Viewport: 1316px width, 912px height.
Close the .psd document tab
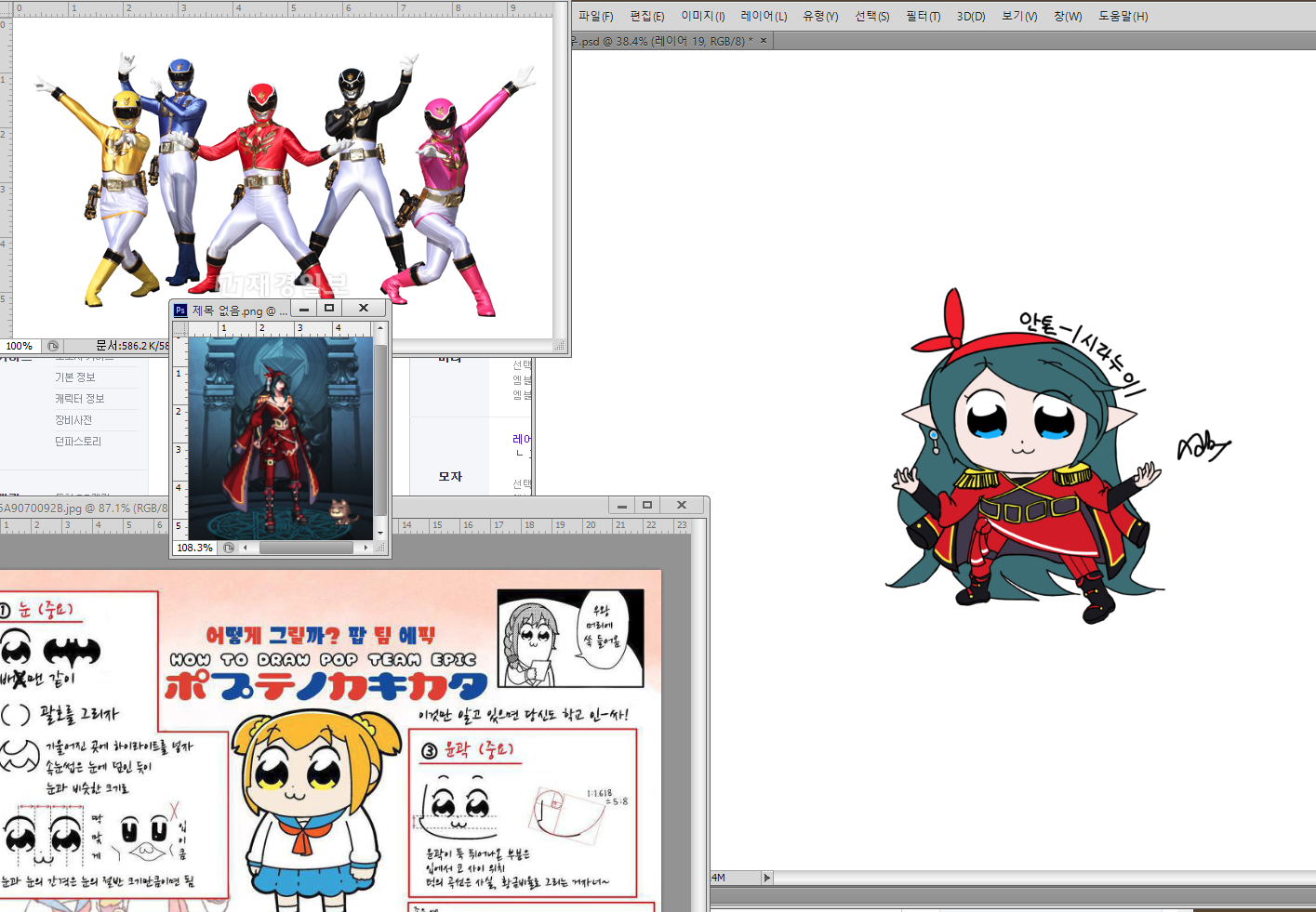point(764,41)
